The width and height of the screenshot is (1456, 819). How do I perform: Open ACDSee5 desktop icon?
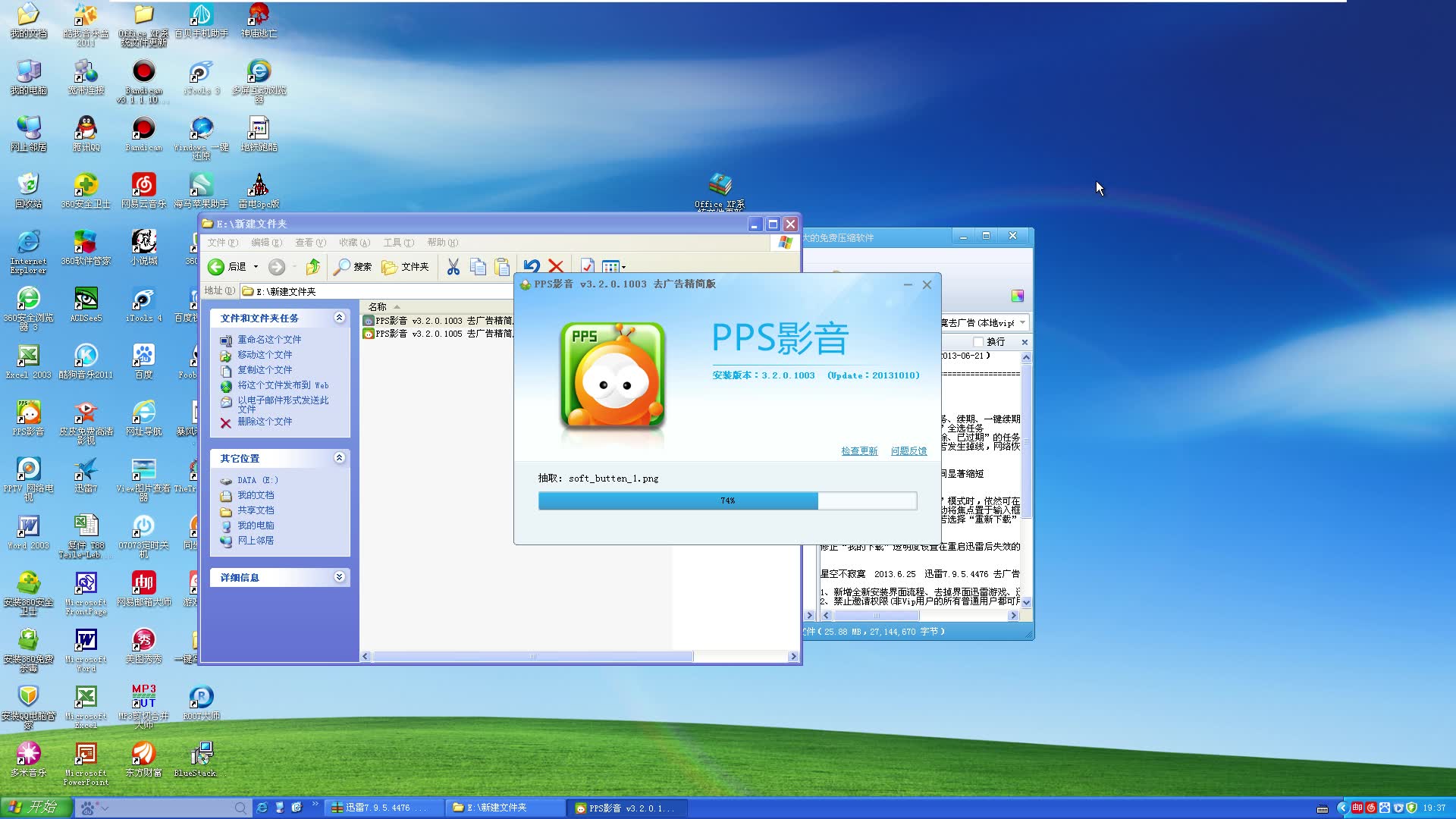tap(86, 304)
